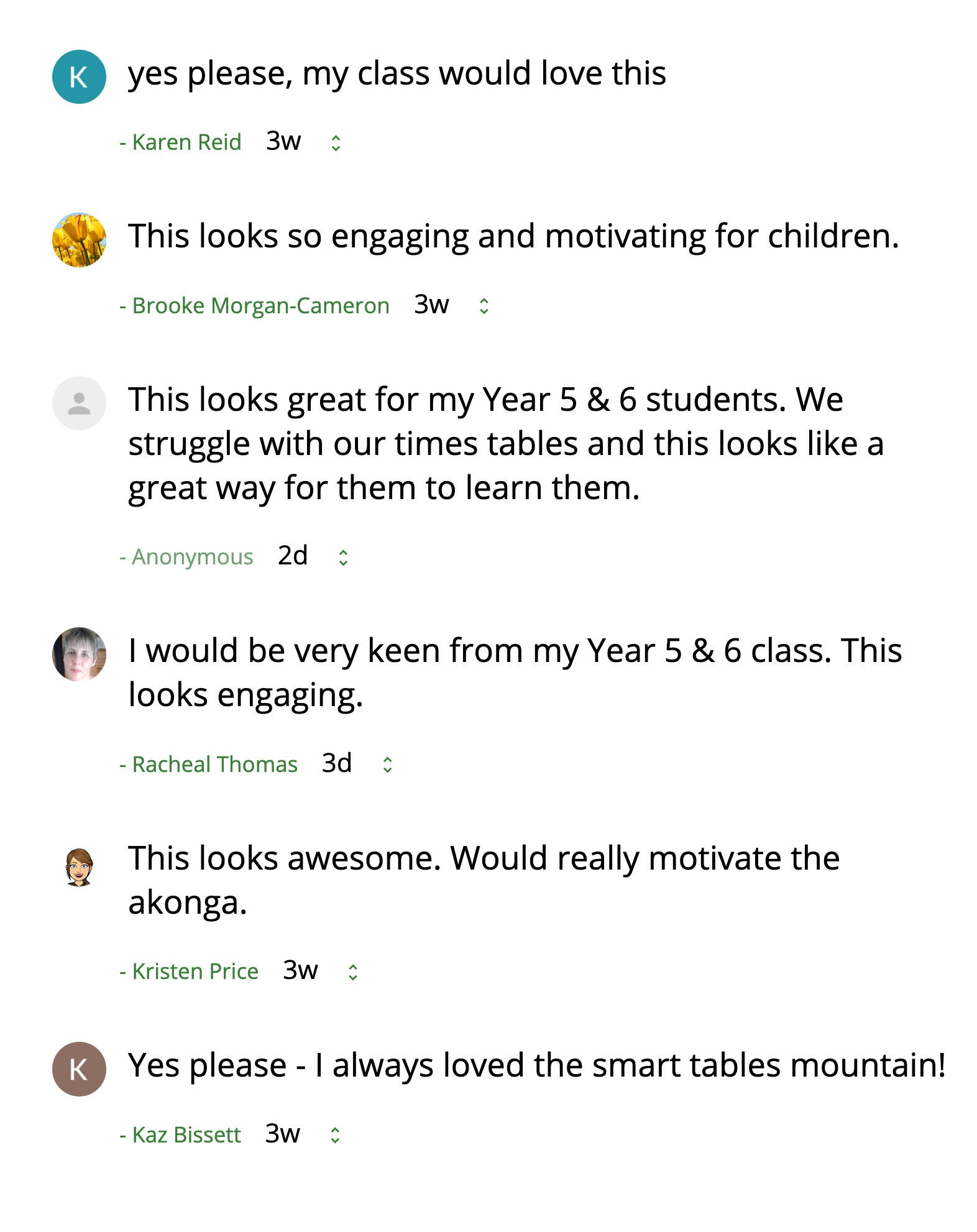Image resolution: width=977 pixels, height=1232 pixels.
Task: Open Kristen Price's author name link
Action: pyautogui.click(x=195, y=972)
